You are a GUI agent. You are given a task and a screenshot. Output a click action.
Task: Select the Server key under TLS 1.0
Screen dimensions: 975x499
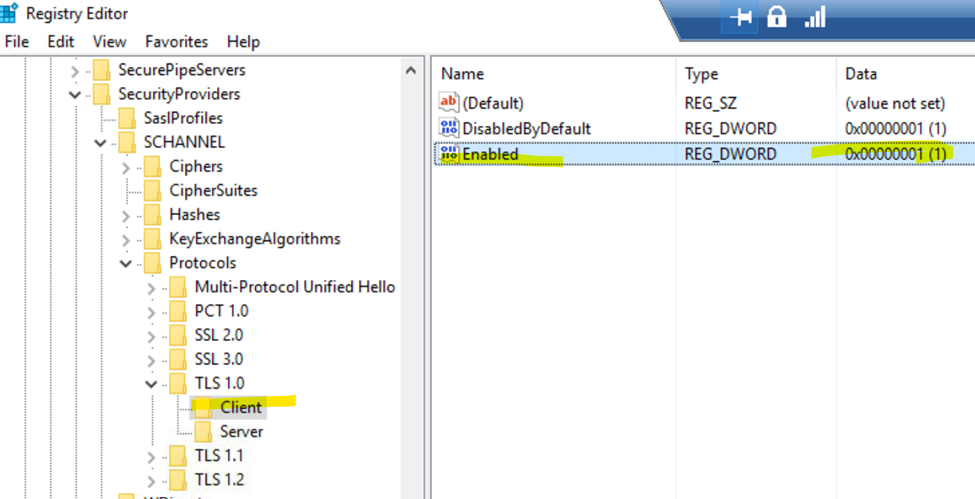241,431
